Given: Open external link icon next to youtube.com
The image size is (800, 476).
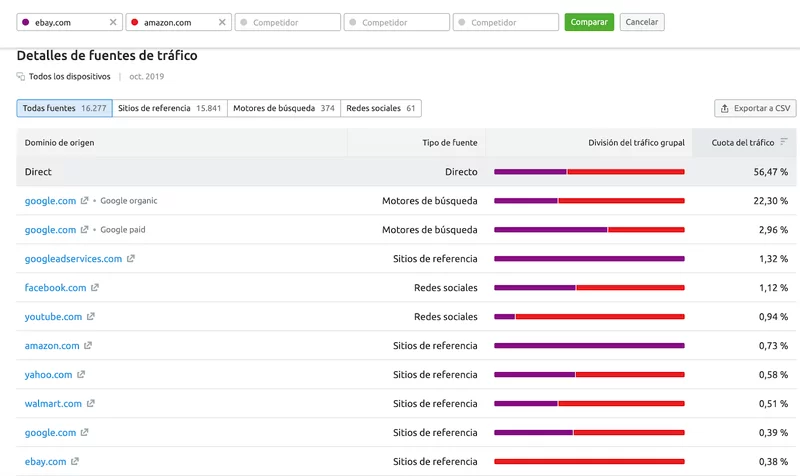Looking at the screenshot, I should [x=91, y=316].
